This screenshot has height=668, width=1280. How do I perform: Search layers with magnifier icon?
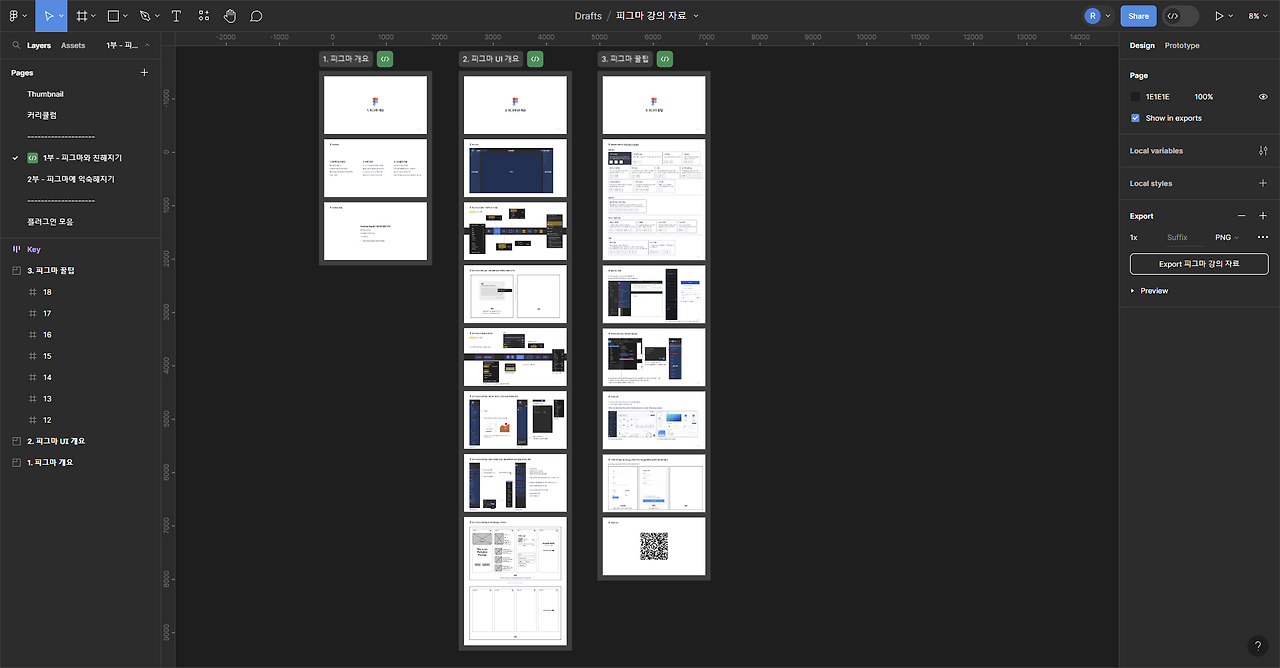(16, 46)
